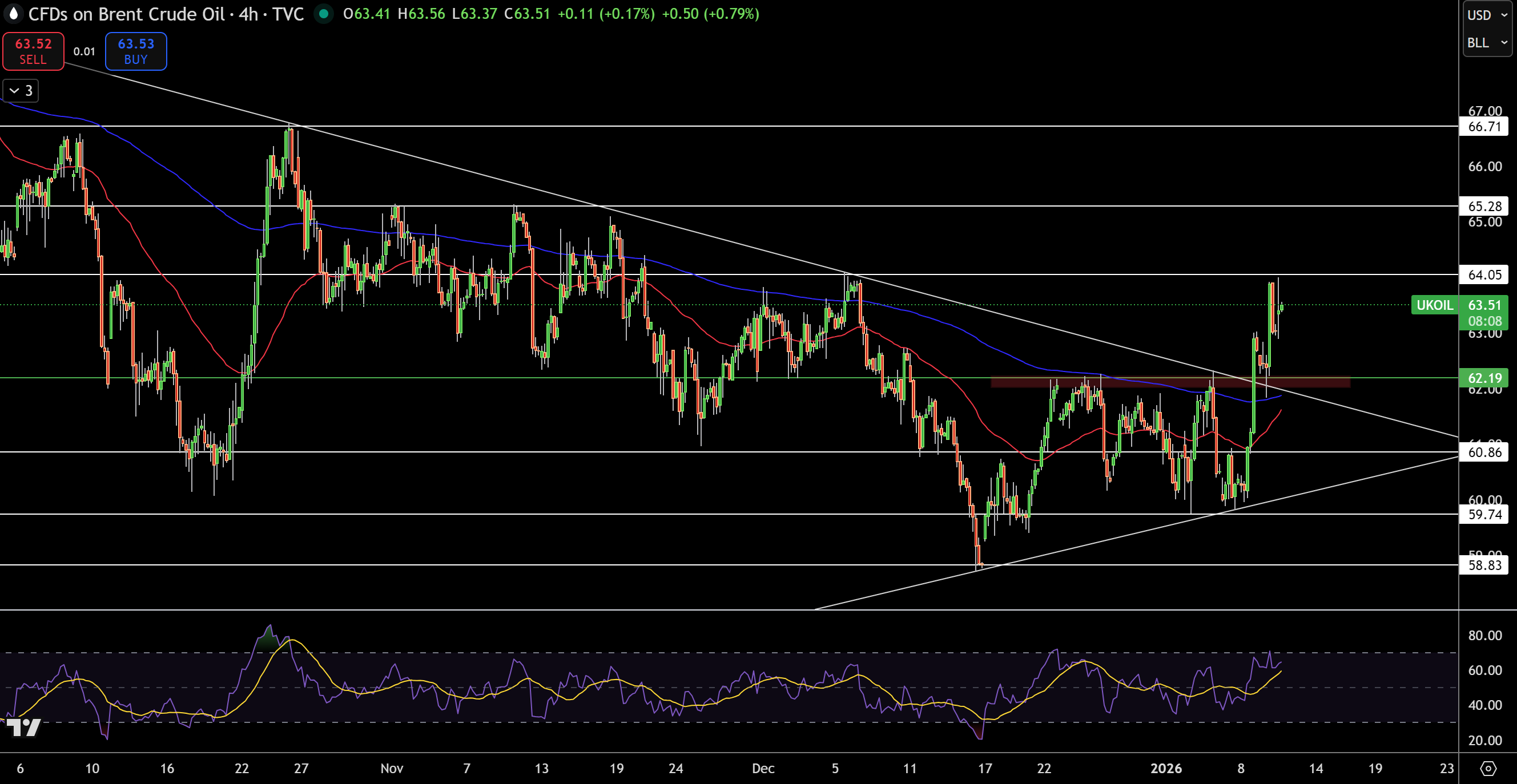
Task: Click the green market status dot
Action: [323, 14]
